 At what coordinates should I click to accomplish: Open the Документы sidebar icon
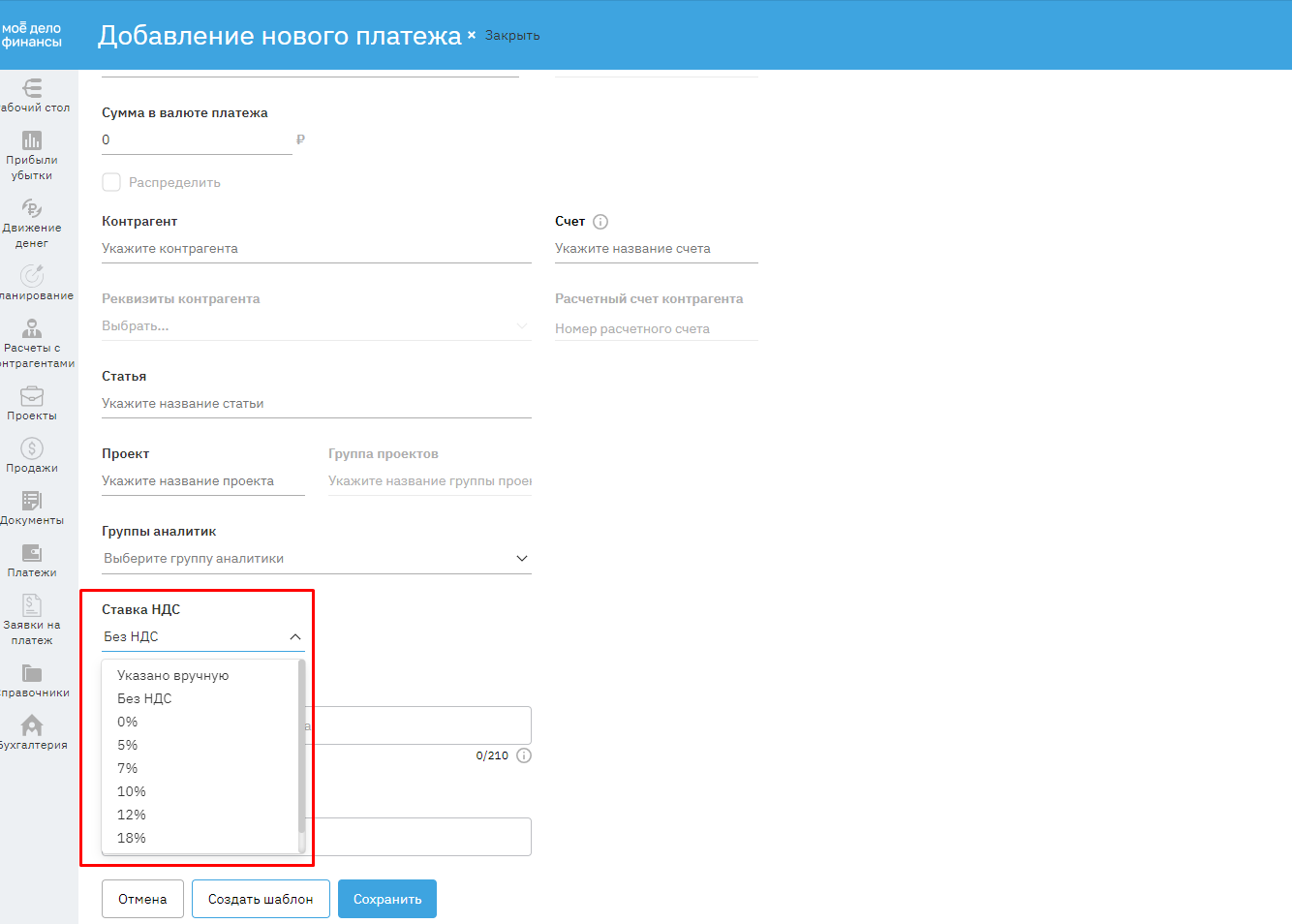coord(32,501)
